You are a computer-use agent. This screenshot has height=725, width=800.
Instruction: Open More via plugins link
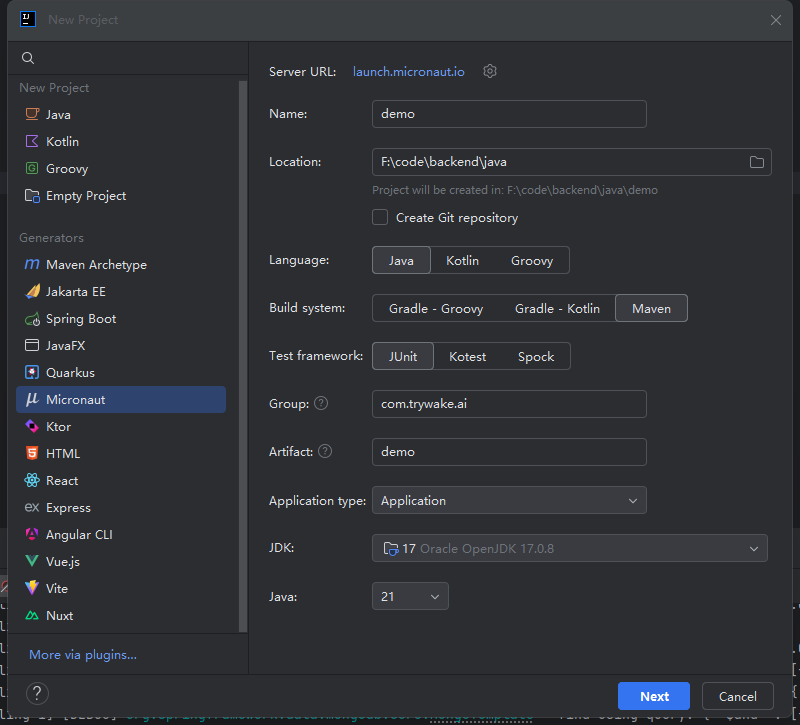[83, 655]
